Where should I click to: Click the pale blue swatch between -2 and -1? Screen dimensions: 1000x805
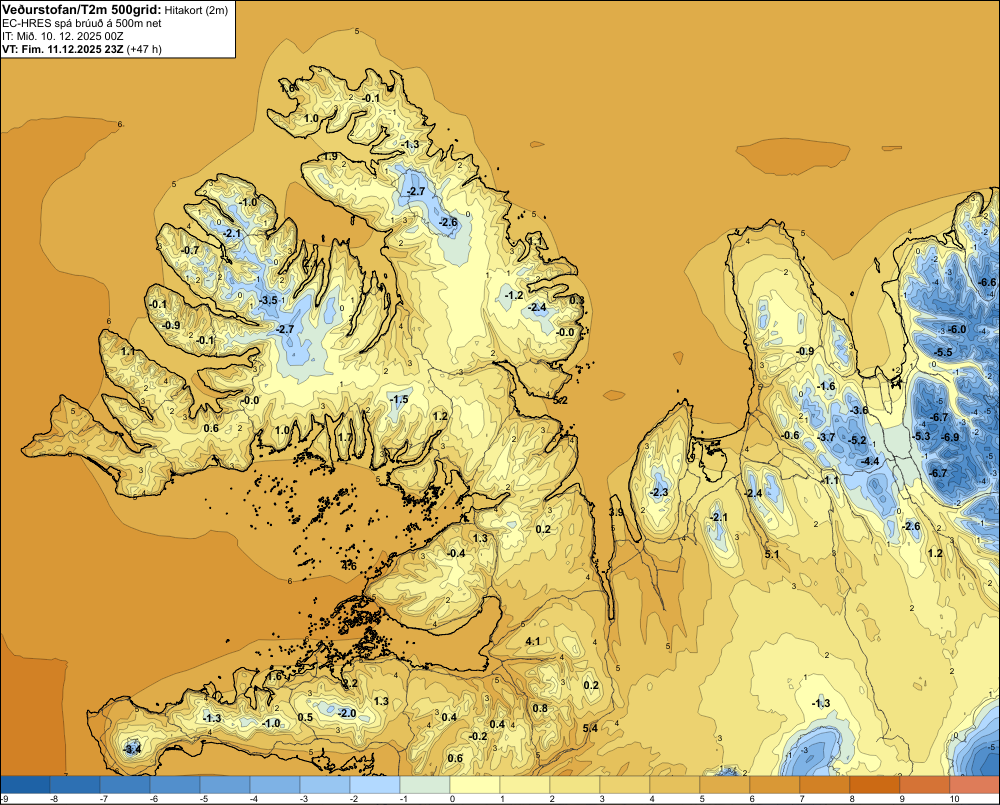pyautogui.click(x=374, y=784)
